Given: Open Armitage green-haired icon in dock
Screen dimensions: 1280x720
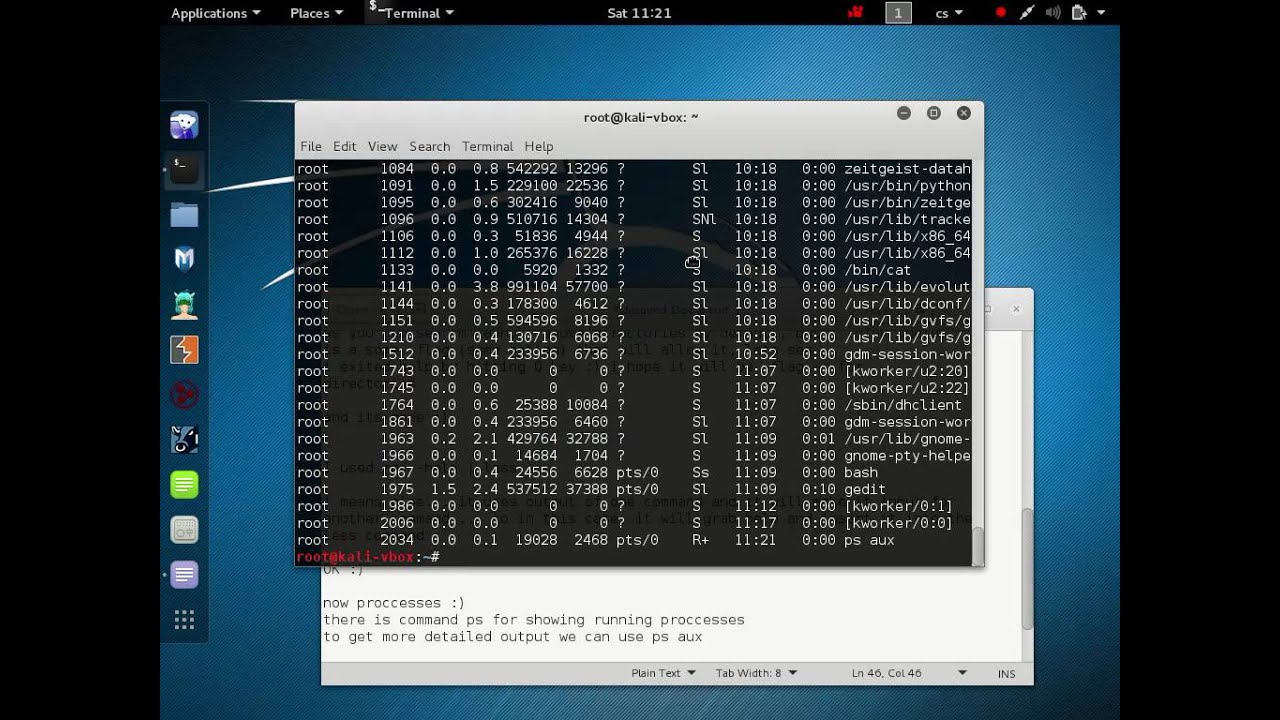Looking at the screenshot, I should 184,305.
